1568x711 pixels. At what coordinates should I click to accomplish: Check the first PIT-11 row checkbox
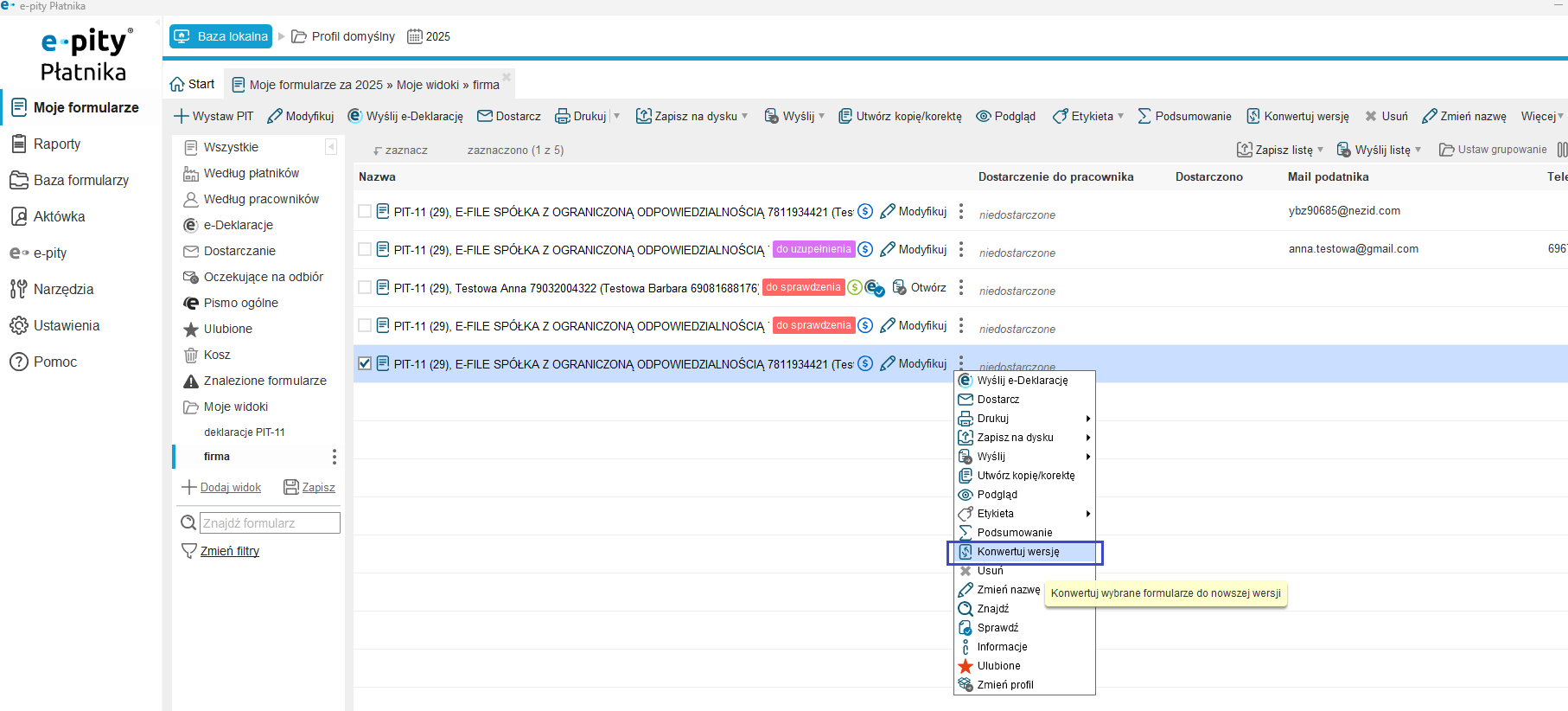(x=365, y=211)
